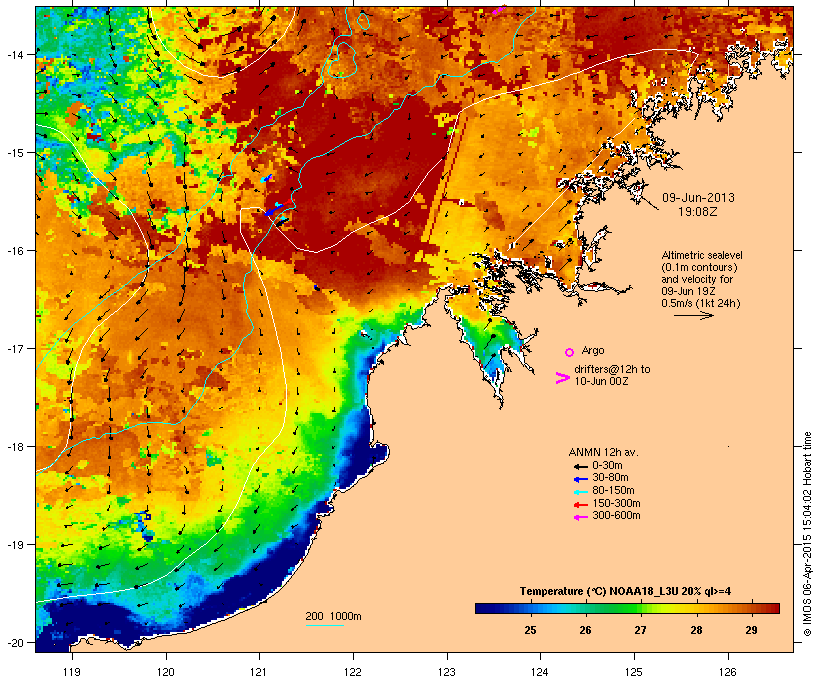Viewport: 820px width, 680px height.
Task: Click the Temperature NOAA18_L3U colorbar title
Action: tap(625, 591)
